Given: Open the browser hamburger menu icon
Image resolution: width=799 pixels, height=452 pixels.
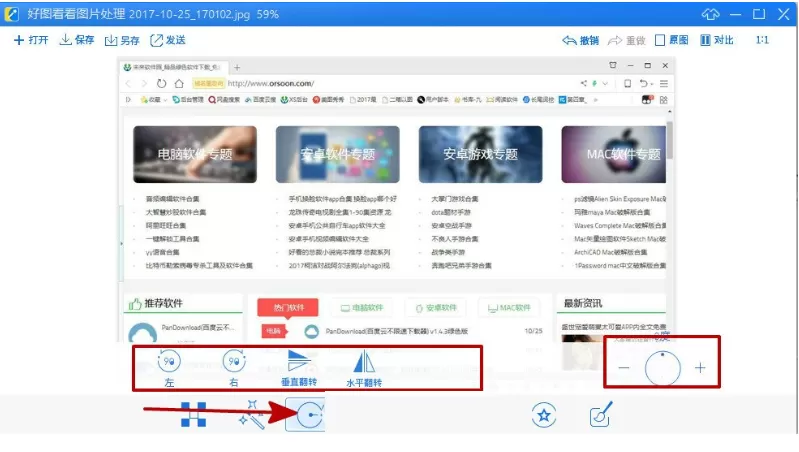Looking at the screenshot, I should (x=663, y=84).
